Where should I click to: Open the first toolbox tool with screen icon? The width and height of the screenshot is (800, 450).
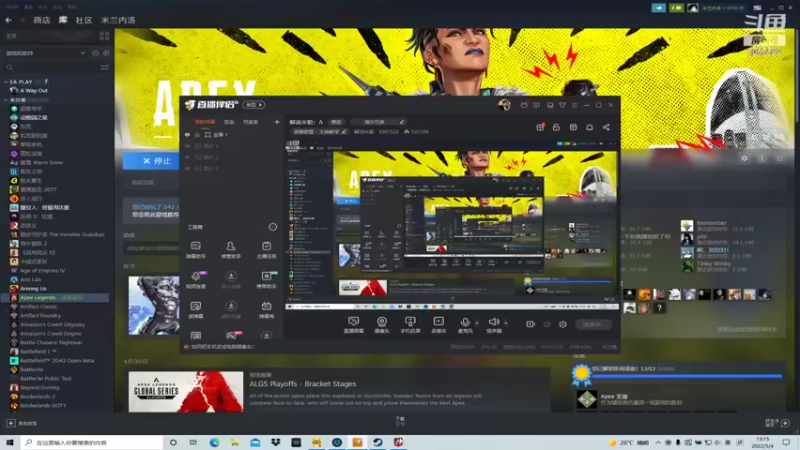(195, 250)
